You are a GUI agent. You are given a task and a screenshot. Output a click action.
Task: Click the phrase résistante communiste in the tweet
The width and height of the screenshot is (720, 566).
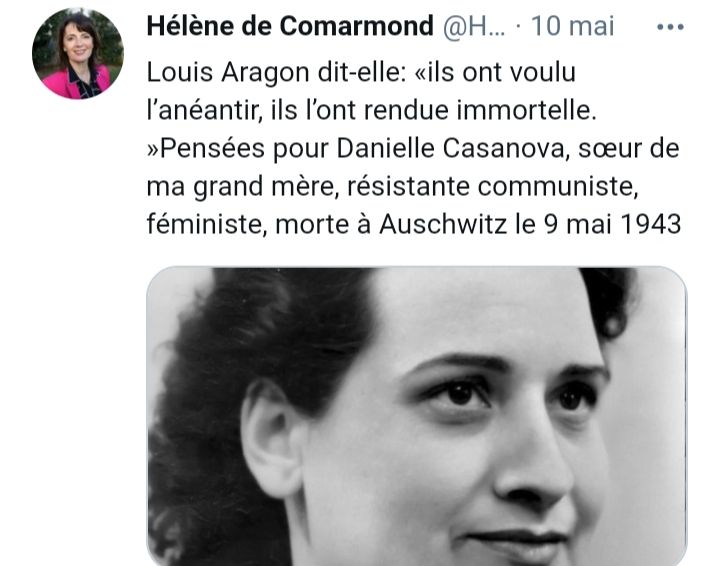pos(492,186)
